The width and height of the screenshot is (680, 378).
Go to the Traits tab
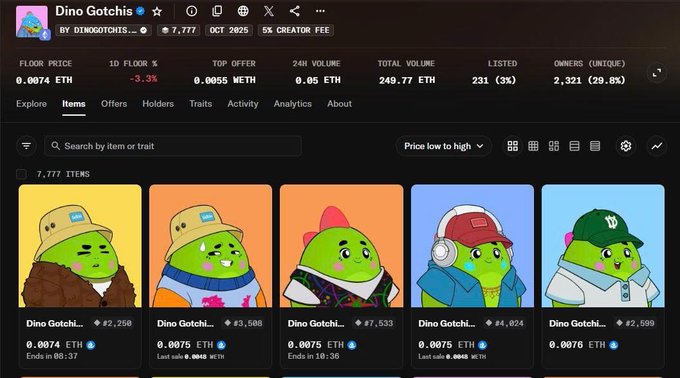point(200,104)
